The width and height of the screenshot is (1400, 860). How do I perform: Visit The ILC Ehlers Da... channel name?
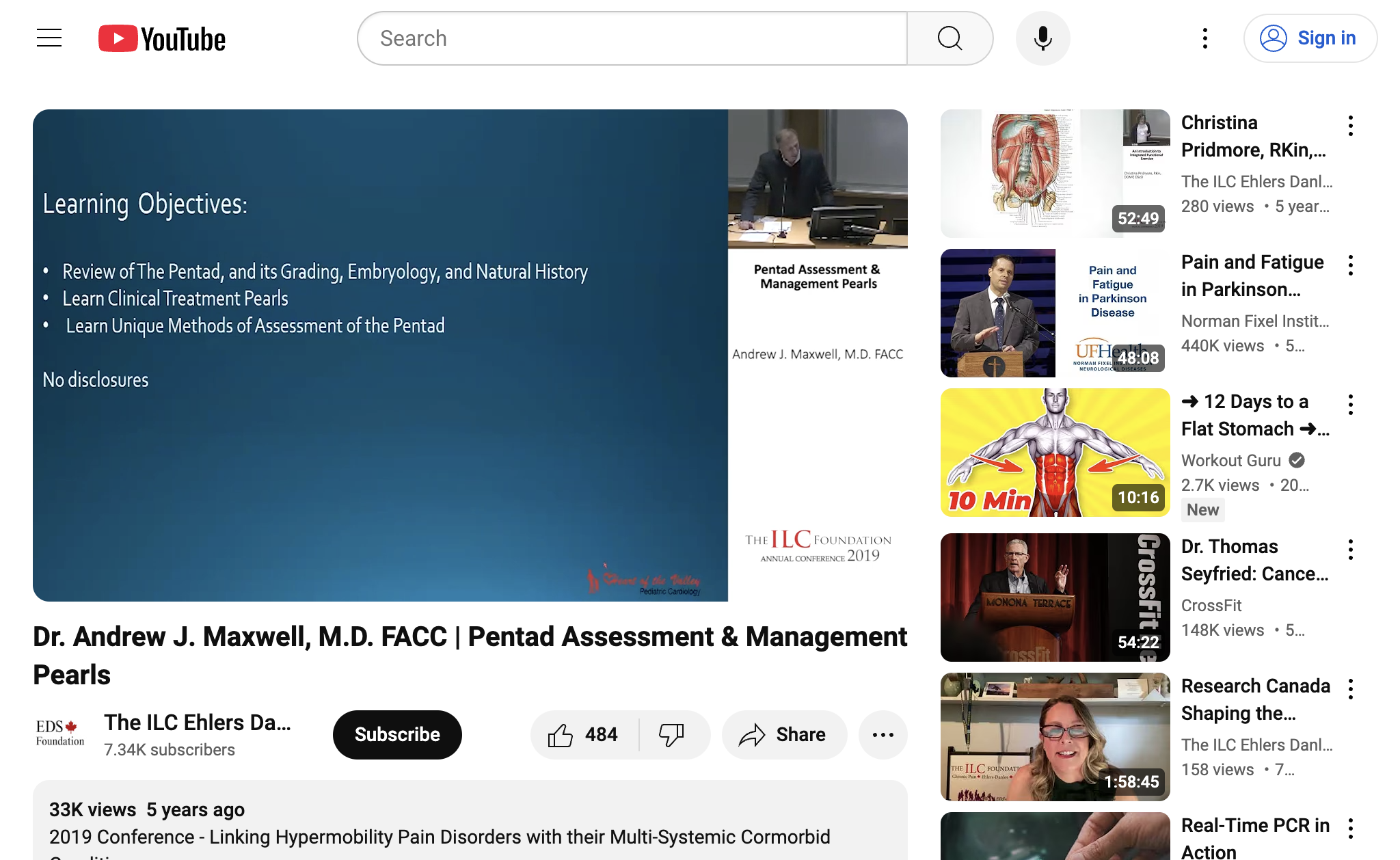[x=198, y=723]
